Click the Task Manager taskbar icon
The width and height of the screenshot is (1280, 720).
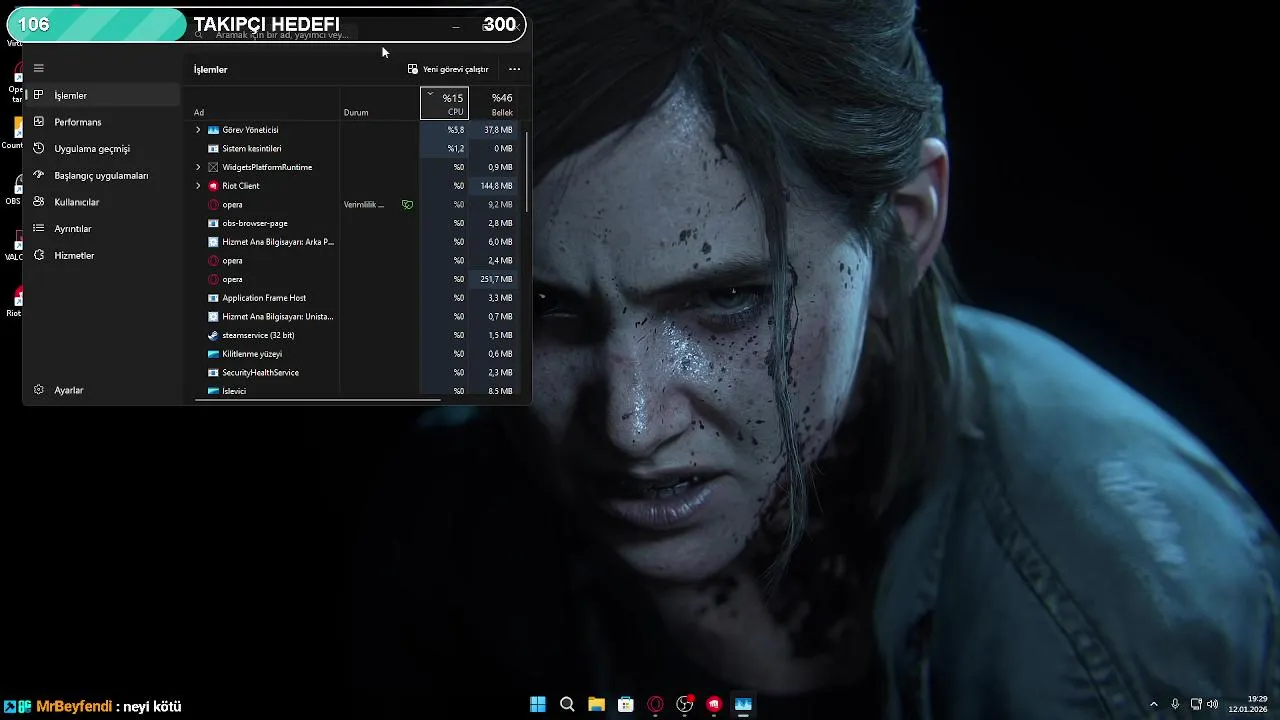click(x=743, y=704)
